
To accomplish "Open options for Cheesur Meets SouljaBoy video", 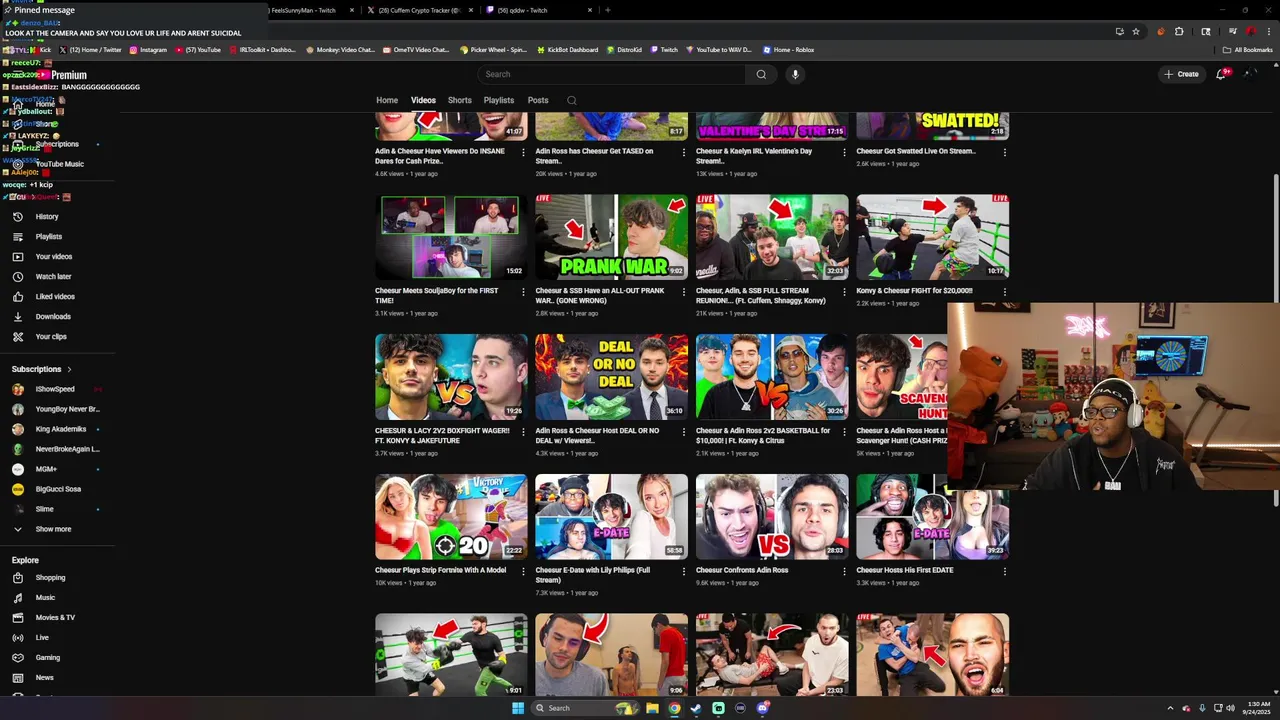I will pos(523,292).
